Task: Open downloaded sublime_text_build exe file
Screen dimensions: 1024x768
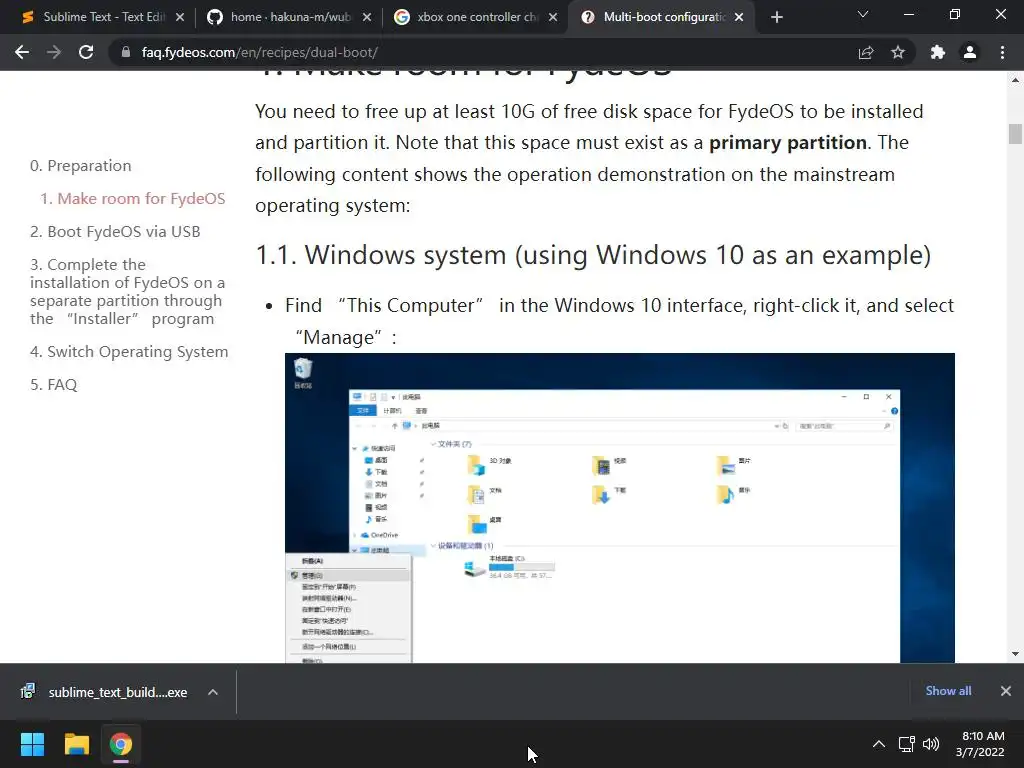Action: coord(118,692)
